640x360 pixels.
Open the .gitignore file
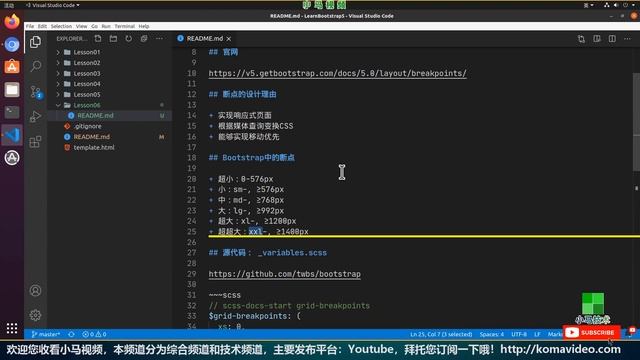tap(87, 127)
